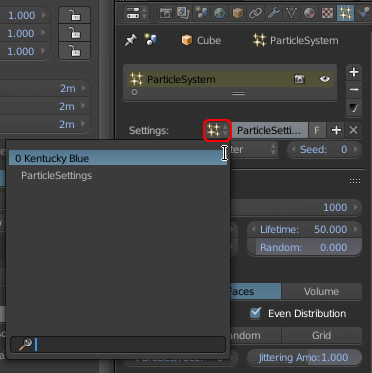Select 0 Kentucky Blue from list
This screenshot has width=372, height=373.
(118, 158)
